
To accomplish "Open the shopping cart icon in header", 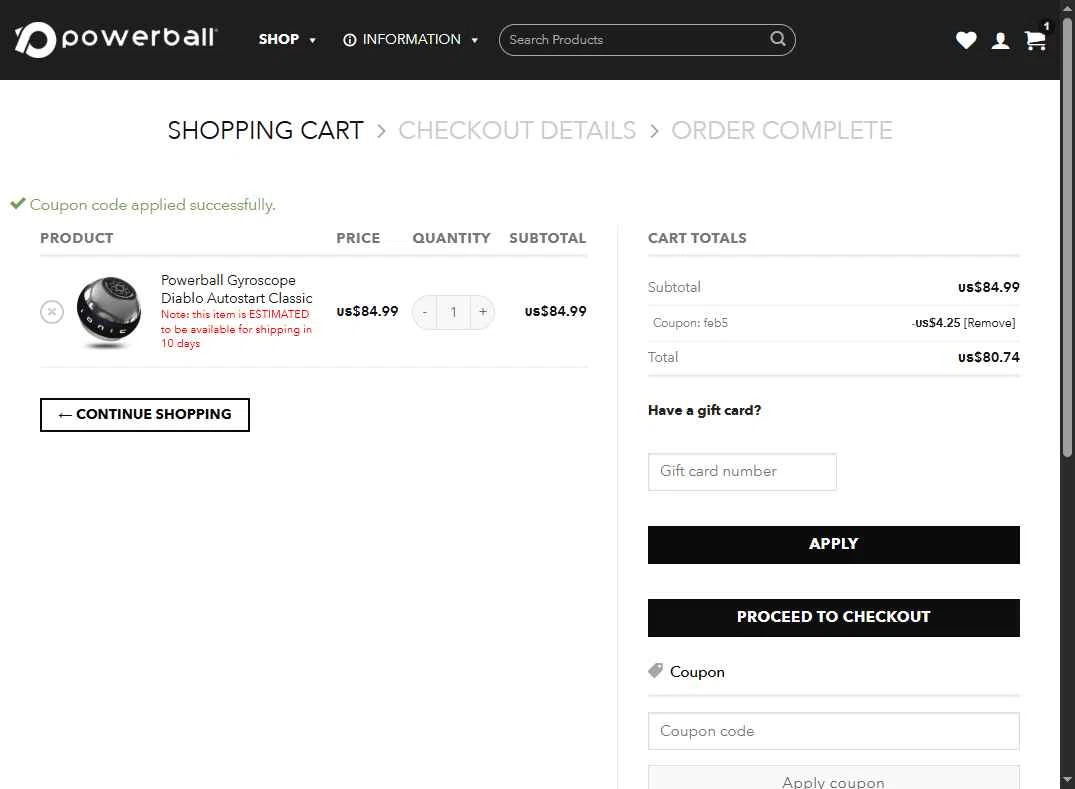I will click(x=1035, y=40).
